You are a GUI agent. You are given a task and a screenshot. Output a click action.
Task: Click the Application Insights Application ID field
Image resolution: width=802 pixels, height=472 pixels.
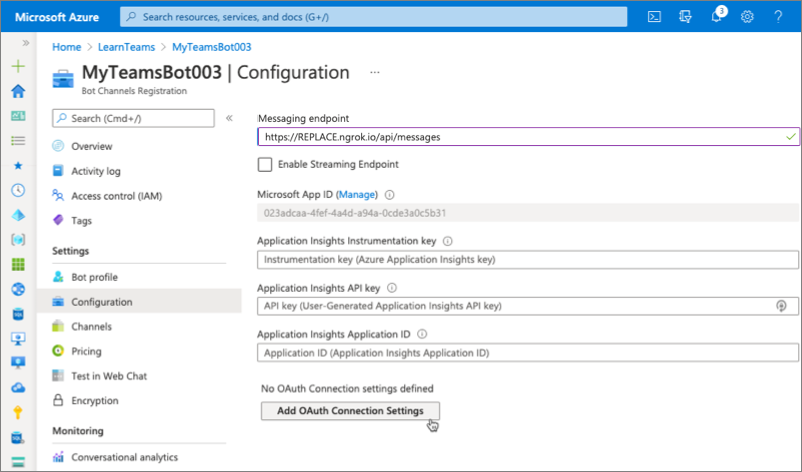[528, 353]
